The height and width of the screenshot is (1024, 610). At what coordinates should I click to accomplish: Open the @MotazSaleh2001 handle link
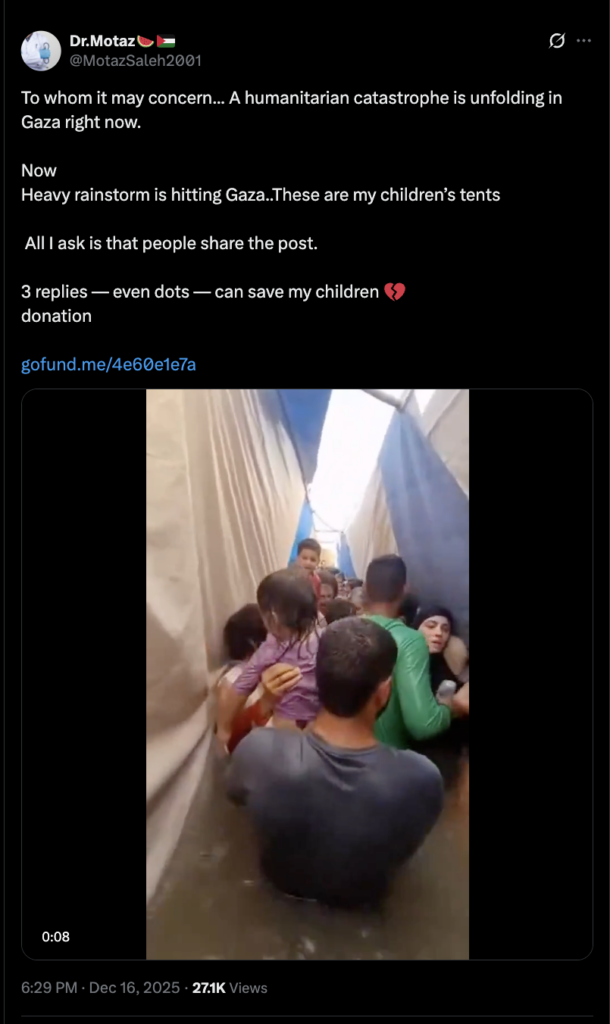[x=135, y=60]
